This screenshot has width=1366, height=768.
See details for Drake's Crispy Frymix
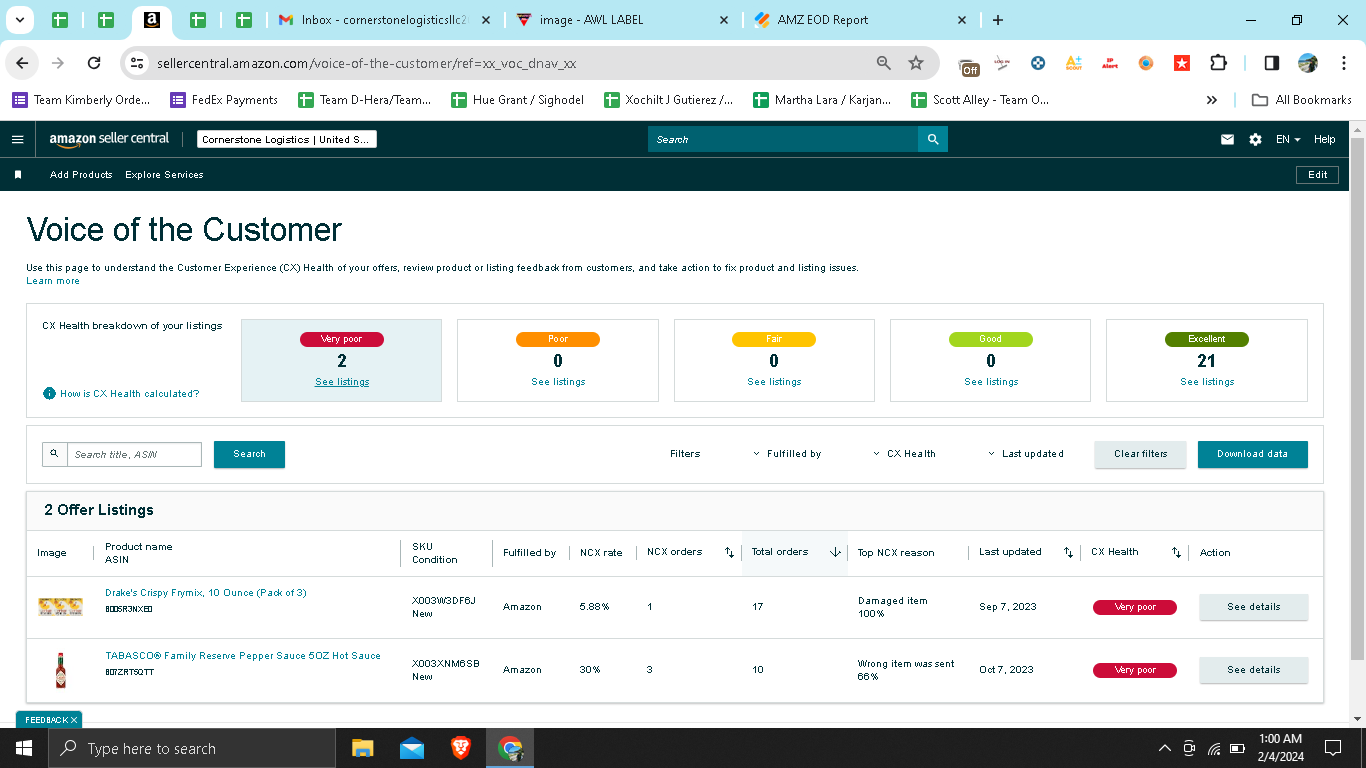(x=1253, y=607)
